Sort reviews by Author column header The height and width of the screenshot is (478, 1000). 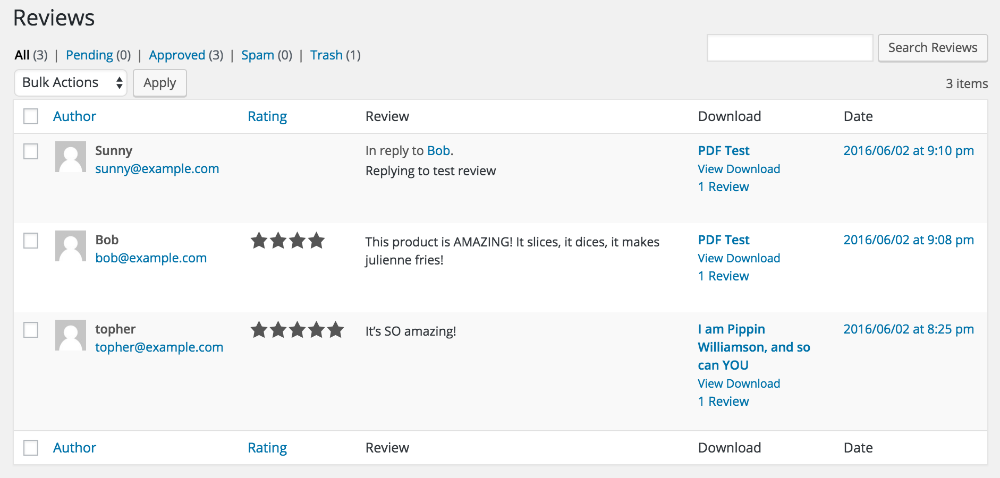click(74, 116)
